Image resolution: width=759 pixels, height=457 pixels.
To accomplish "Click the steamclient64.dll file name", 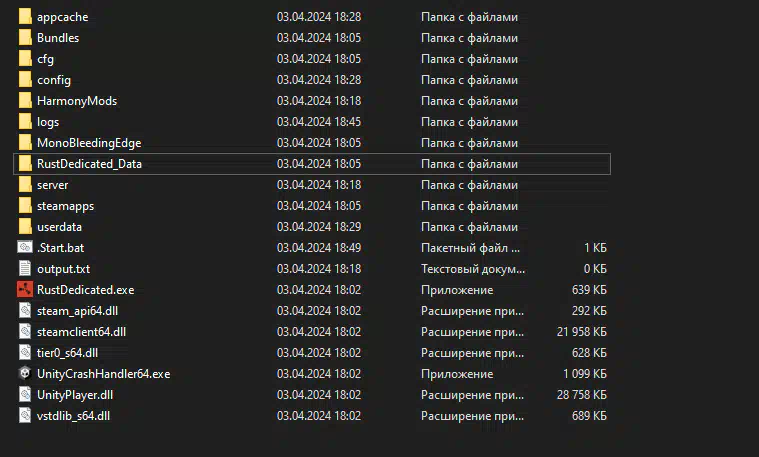I will pos(81,332).
